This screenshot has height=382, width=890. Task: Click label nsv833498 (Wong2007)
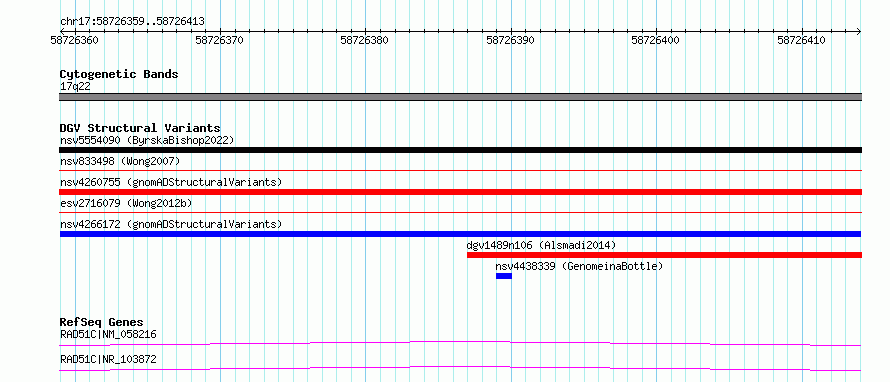[120, 161]
